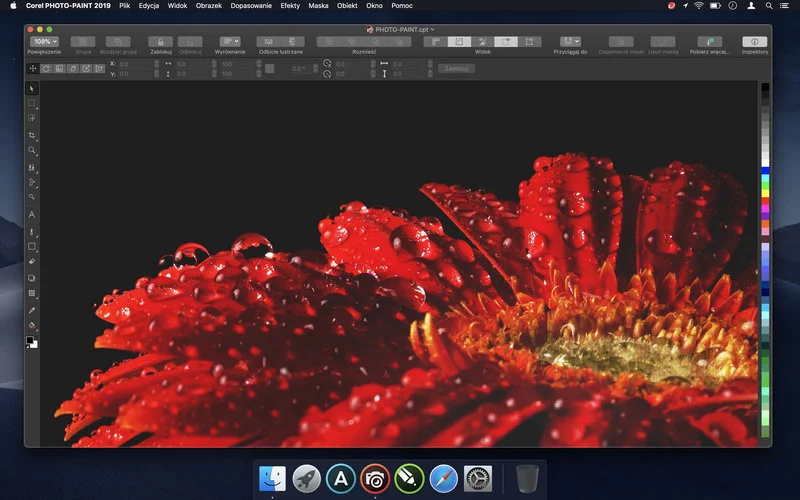Image resolution: width=800 pixels, height=500 pixels.
Task: Open the Obrazek menu
Action: coord(209,6)
